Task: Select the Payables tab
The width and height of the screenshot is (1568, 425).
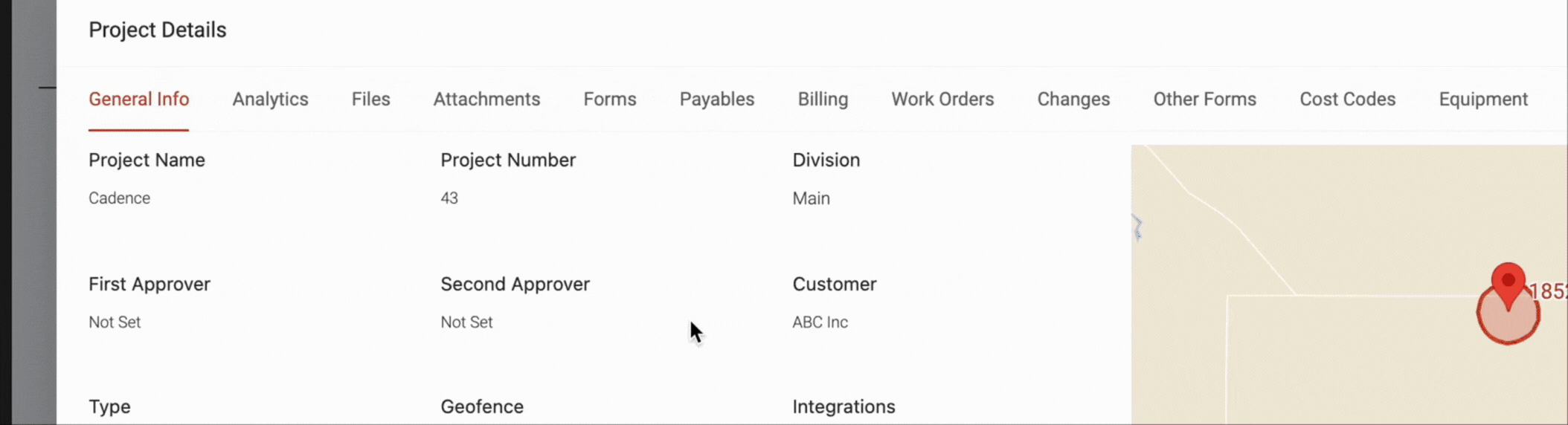Action: 717,99
